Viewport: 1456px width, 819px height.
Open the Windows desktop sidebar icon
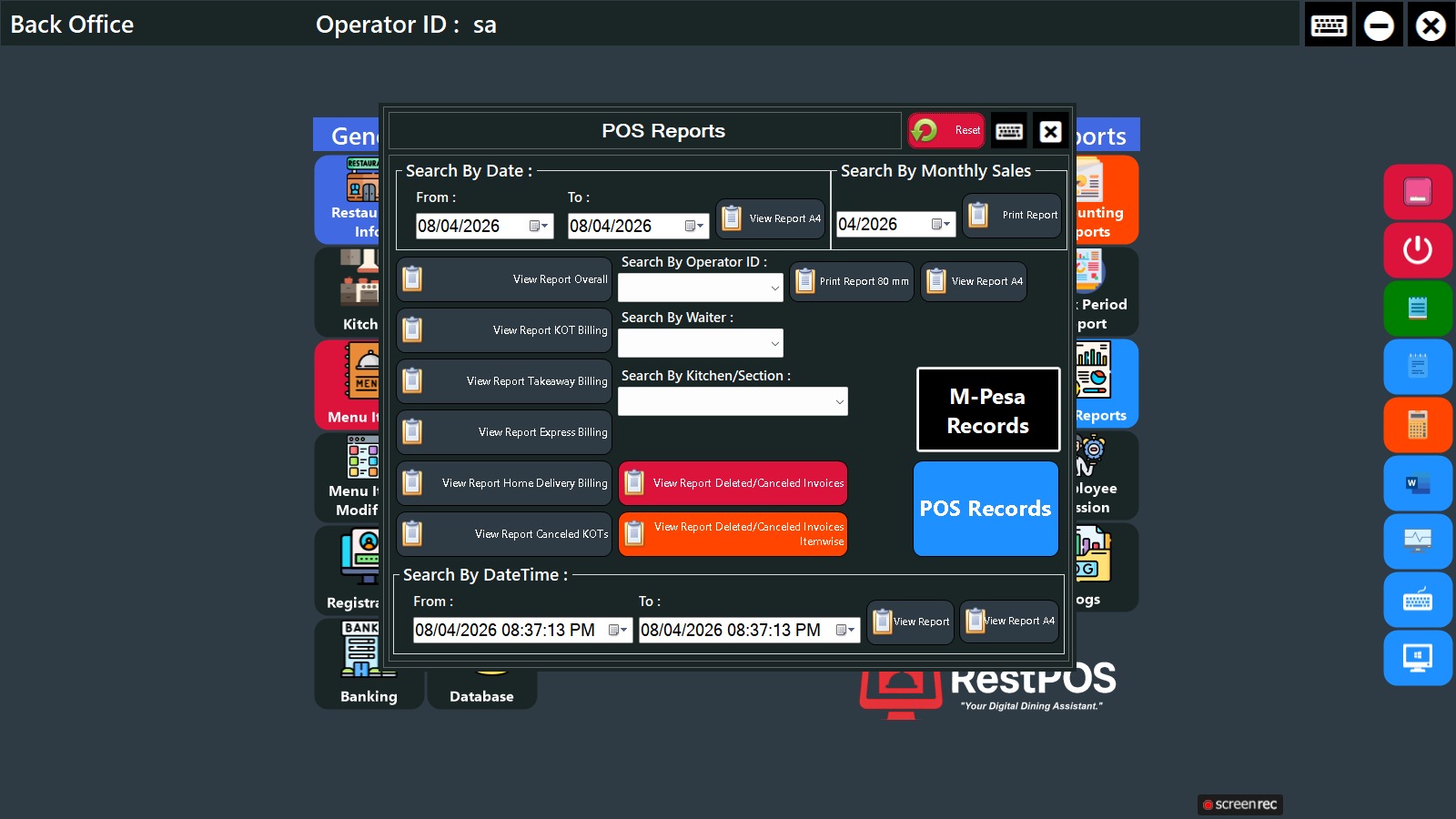(x=1418, y=658)
